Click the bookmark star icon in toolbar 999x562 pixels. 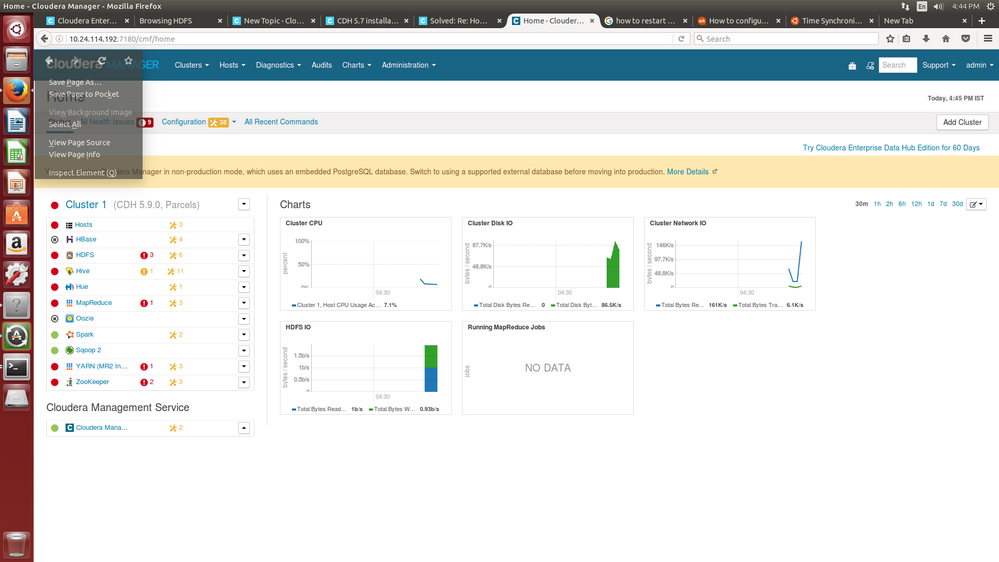tap(889, 39)
